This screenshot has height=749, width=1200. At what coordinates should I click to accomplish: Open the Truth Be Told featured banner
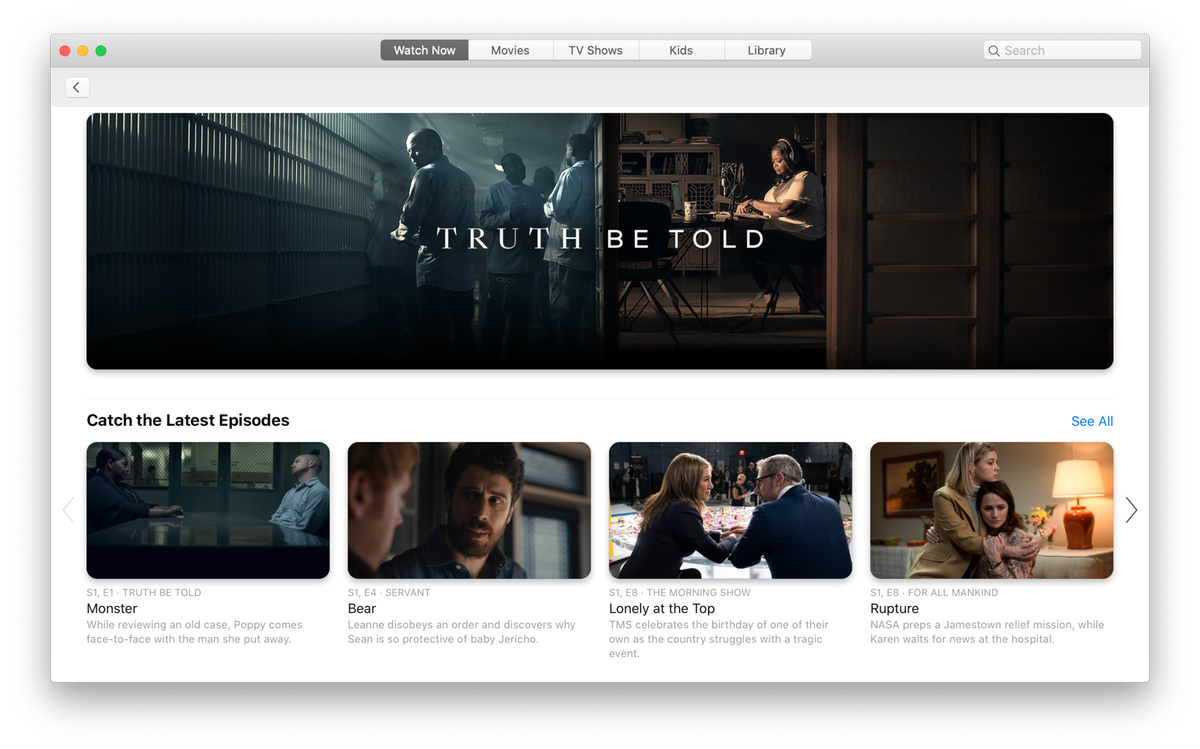click(600, 240)
